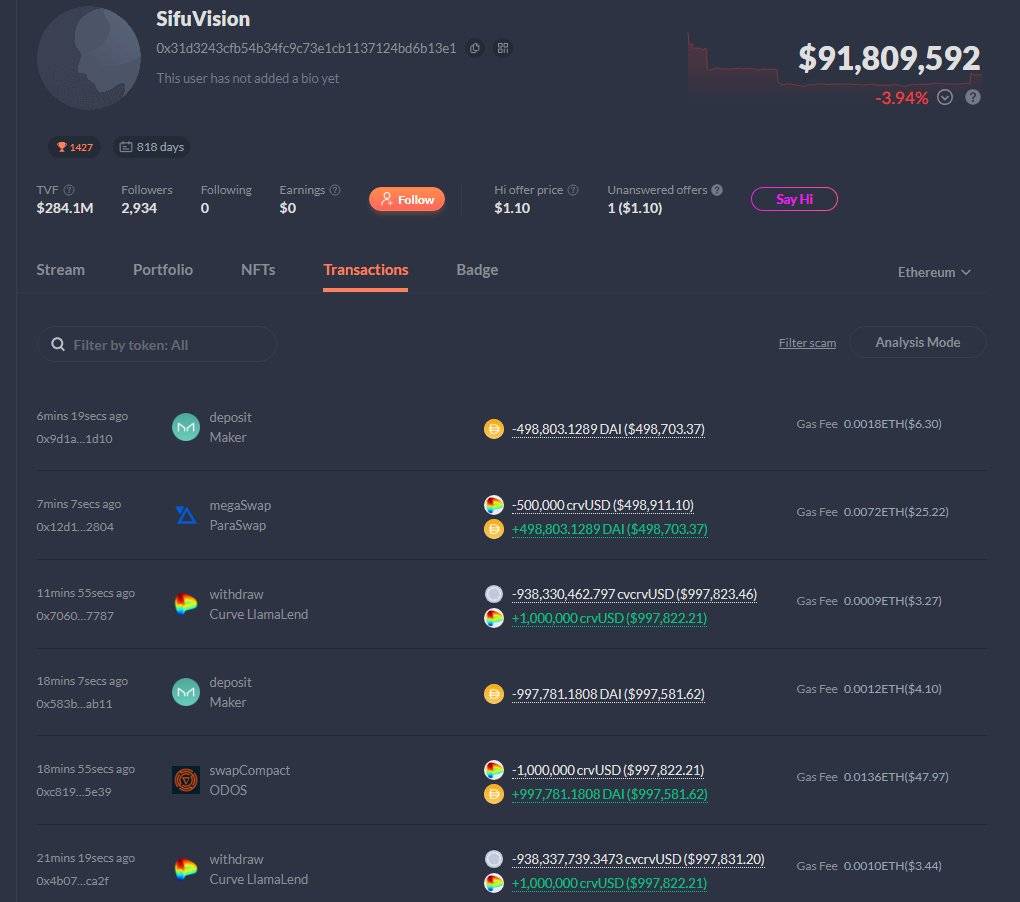Click cvcrvUSD icon beside -938,337,739.3473
This screenshot has width=1020, height=902.
click(494, 859)
